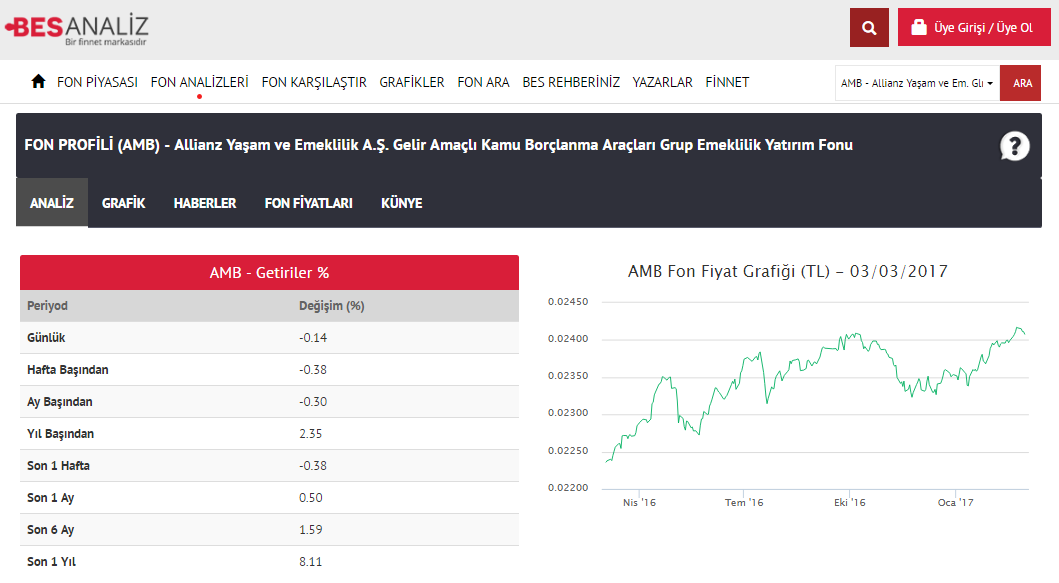Select the ANALİZ tab
Image resolution: width=1059 pixels, height=583 pixels.
pyautogui.click(x=52, y=203)
